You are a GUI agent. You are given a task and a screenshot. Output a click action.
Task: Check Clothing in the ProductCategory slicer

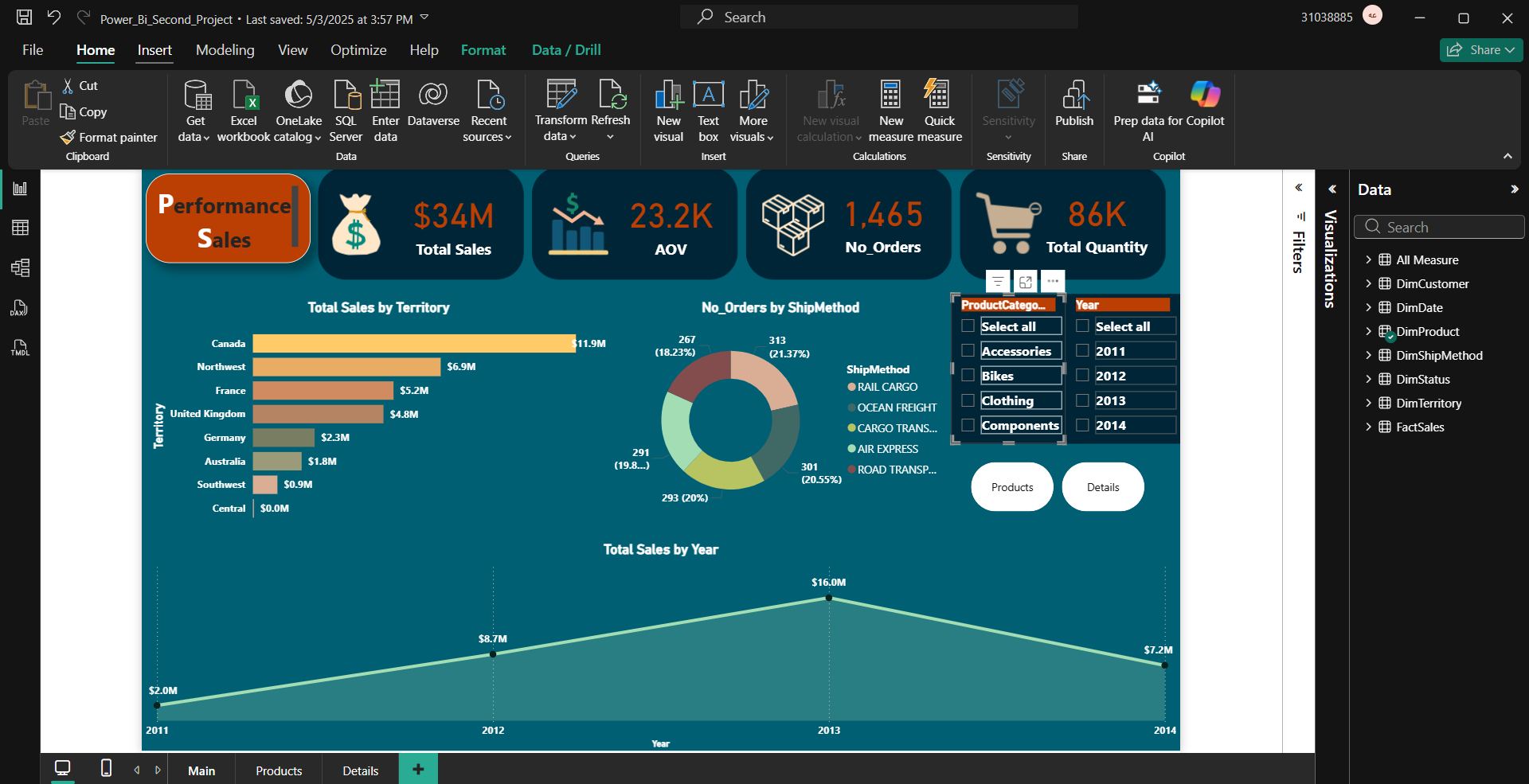[x=968, y=400]
